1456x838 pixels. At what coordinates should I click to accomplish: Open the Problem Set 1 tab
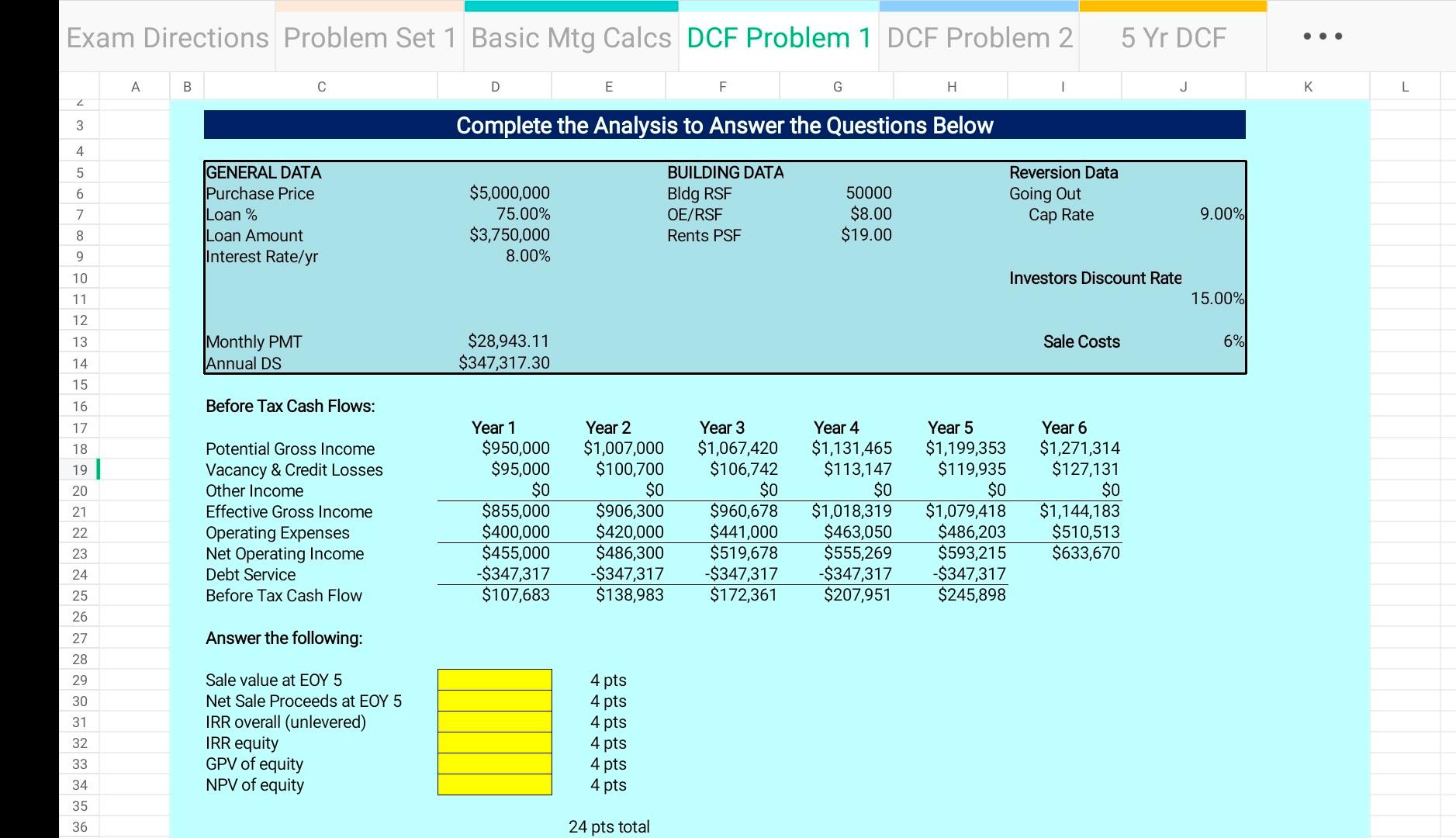(368, 36)
